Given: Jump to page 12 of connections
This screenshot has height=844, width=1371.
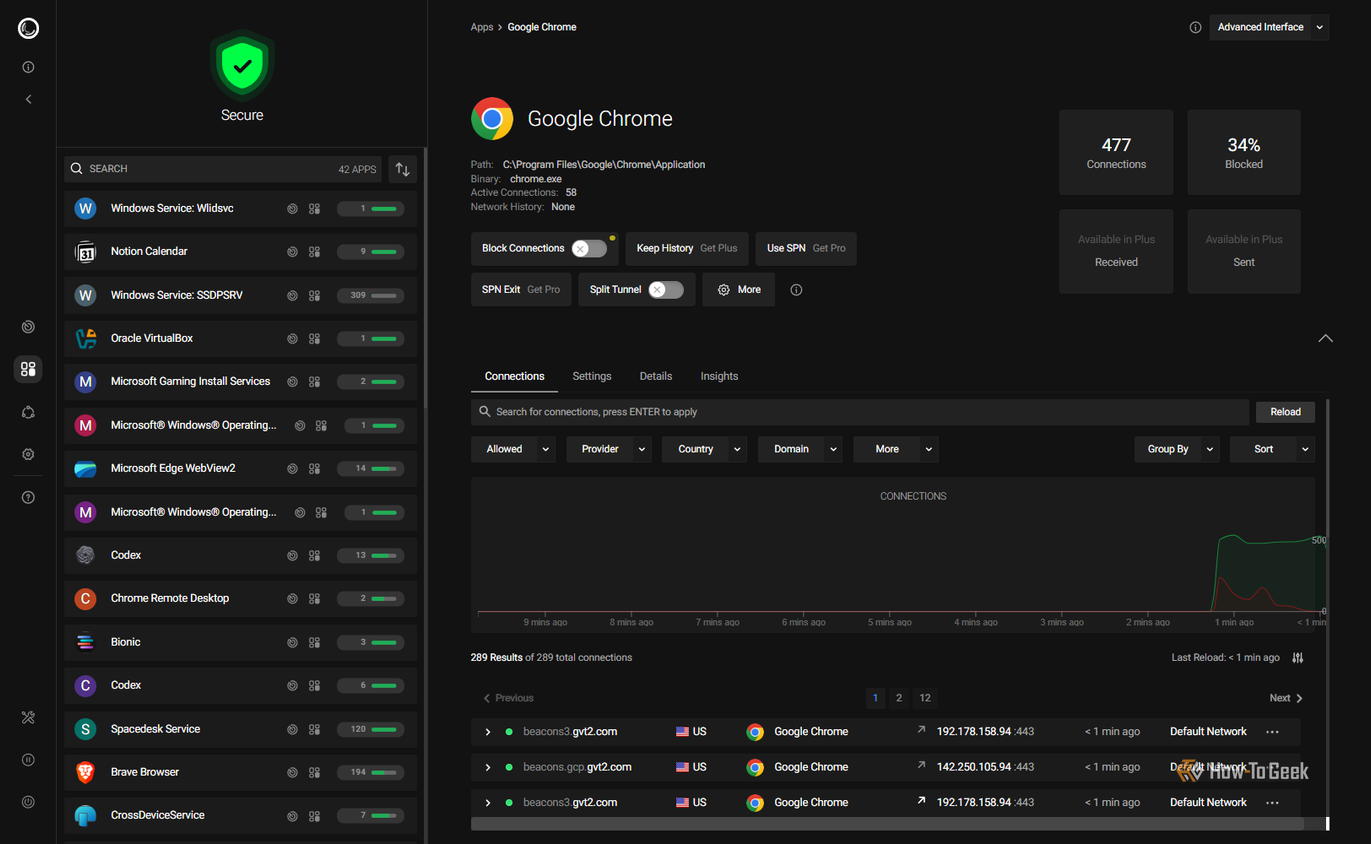Looking at the screenshot, I should [x=925, y=698].
